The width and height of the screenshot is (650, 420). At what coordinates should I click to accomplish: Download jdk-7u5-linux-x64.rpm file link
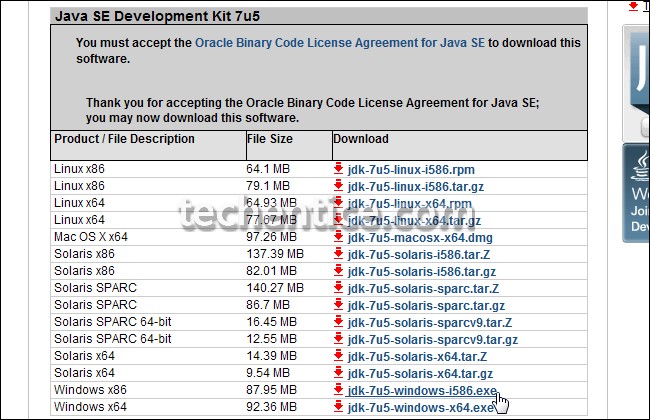point(410,204)
